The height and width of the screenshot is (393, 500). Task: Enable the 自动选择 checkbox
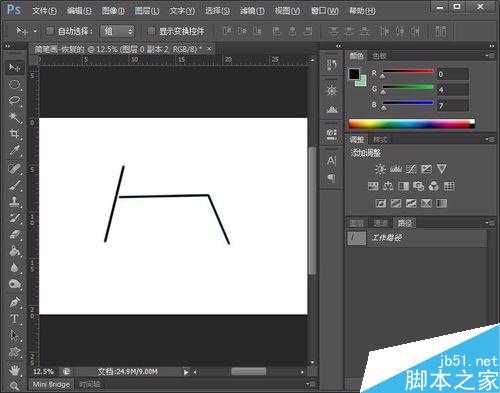[50, 31]
